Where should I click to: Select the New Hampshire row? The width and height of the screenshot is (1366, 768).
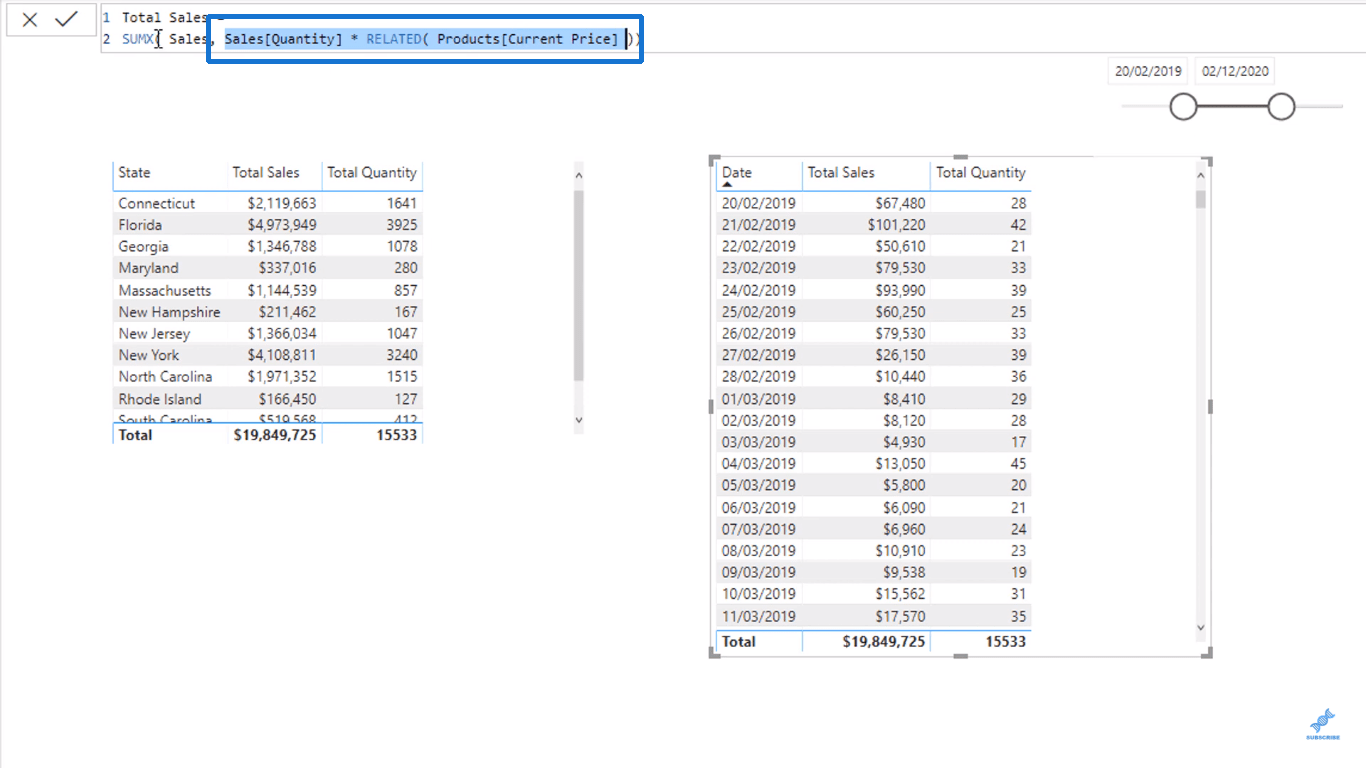268,312
